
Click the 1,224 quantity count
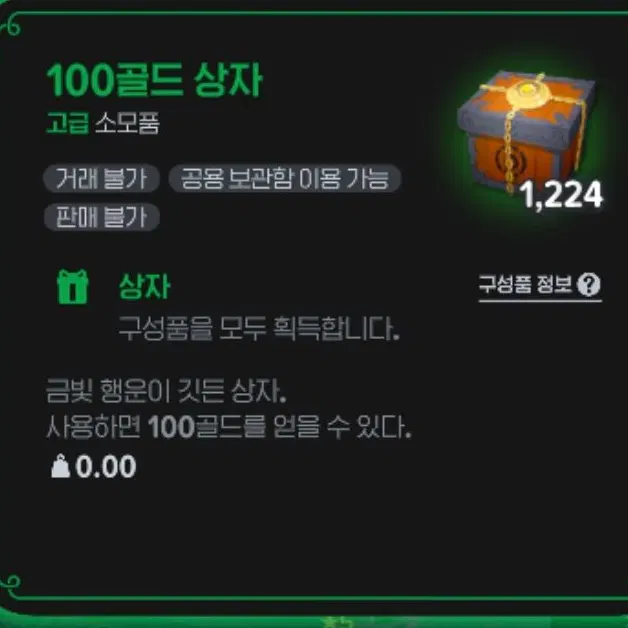[561, 195]
